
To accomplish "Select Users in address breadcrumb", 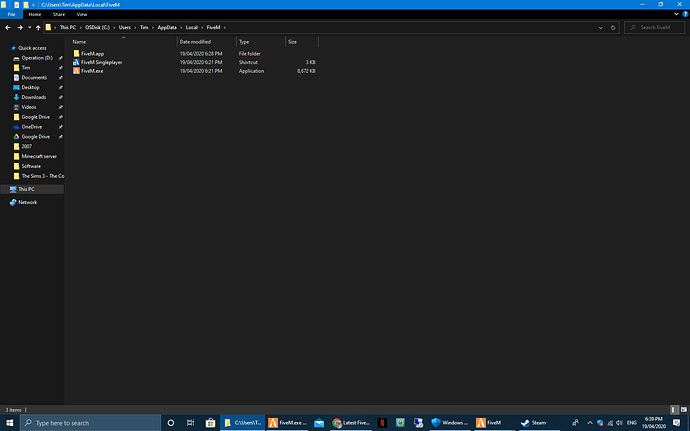I will (125, 27).
